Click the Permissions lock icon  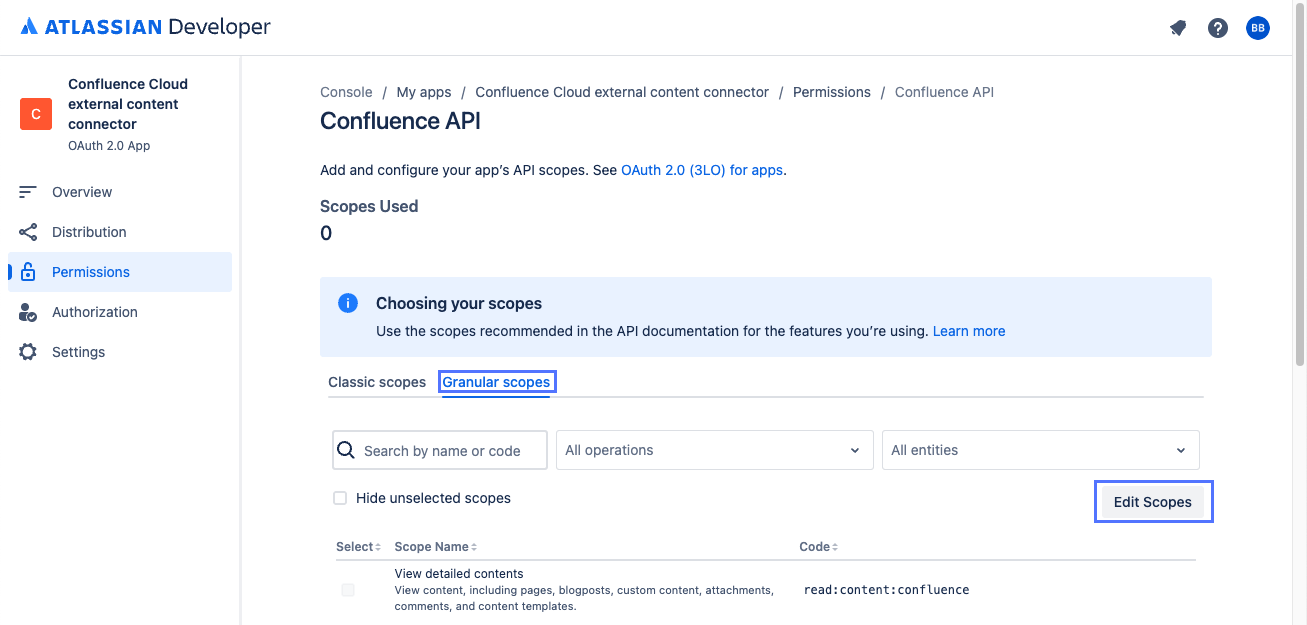[x=28, y=272]
